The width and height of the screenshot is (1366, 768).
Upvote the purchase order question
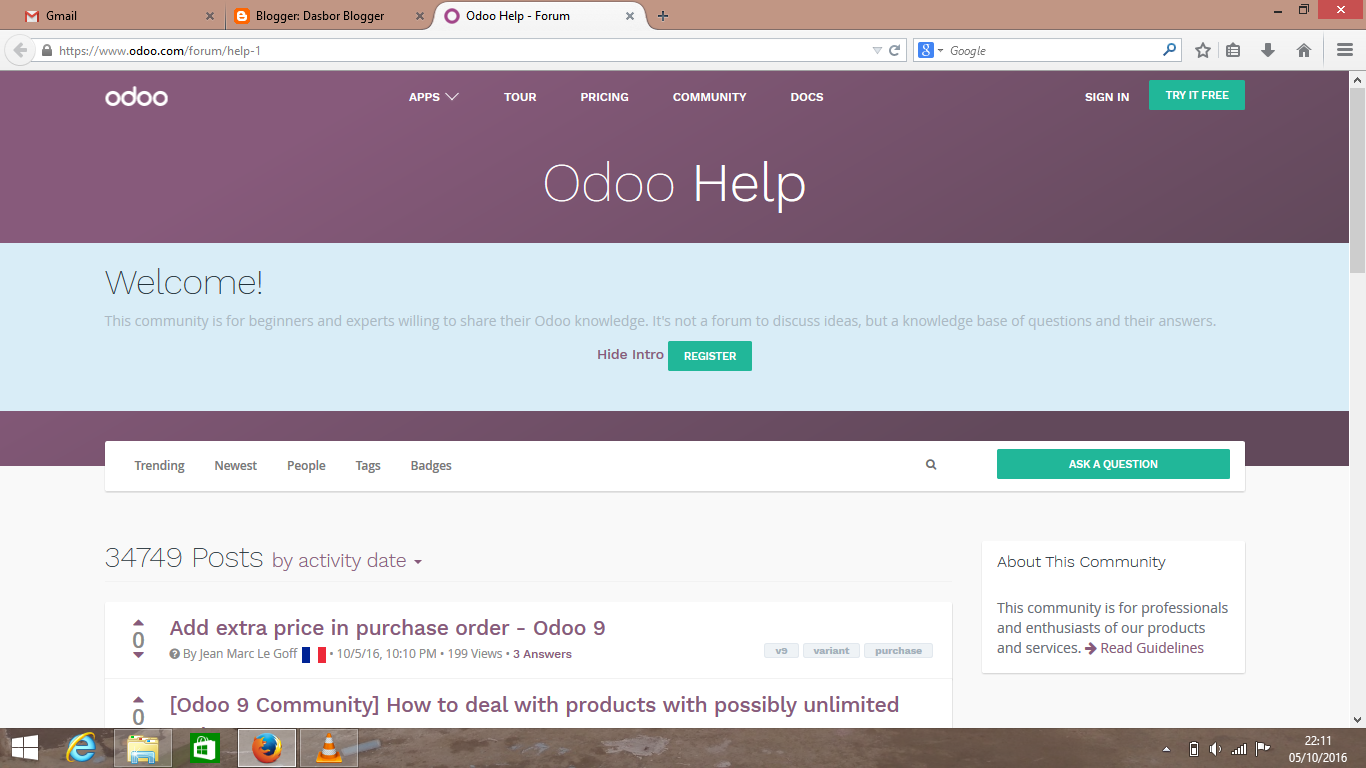[x=138, y=621]
